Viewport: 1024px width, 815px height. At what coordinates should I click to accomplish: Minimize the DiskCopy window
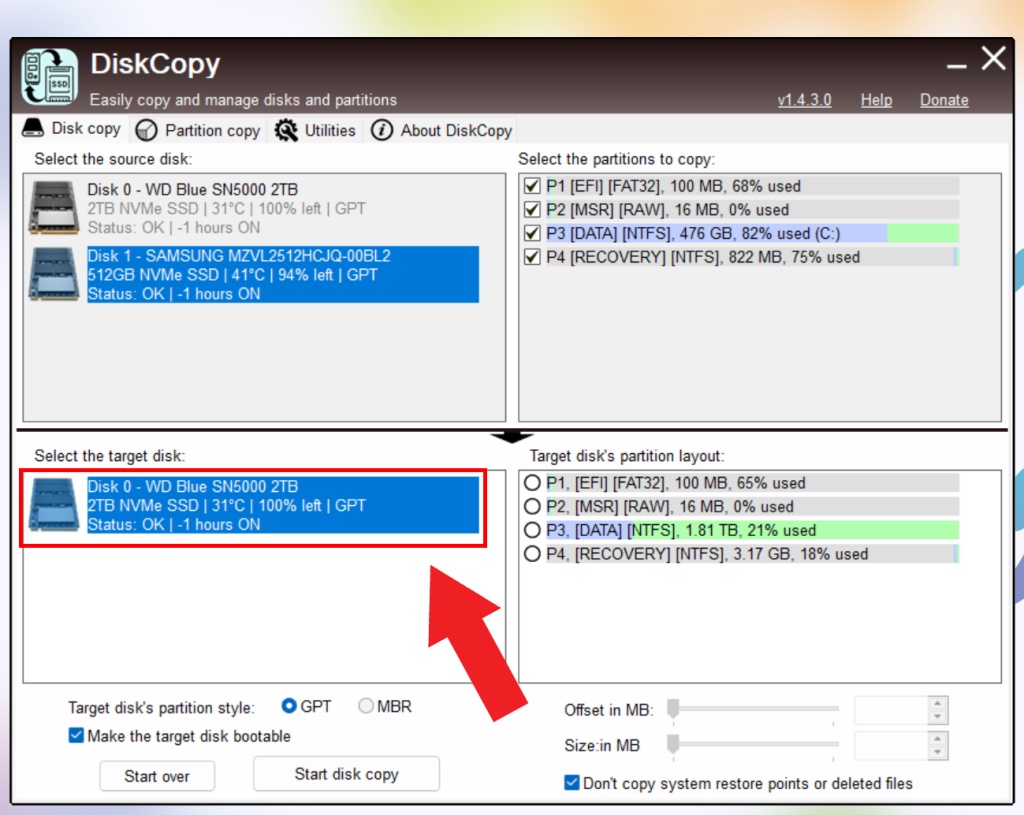pyautogui.click(x=957, y=66)
